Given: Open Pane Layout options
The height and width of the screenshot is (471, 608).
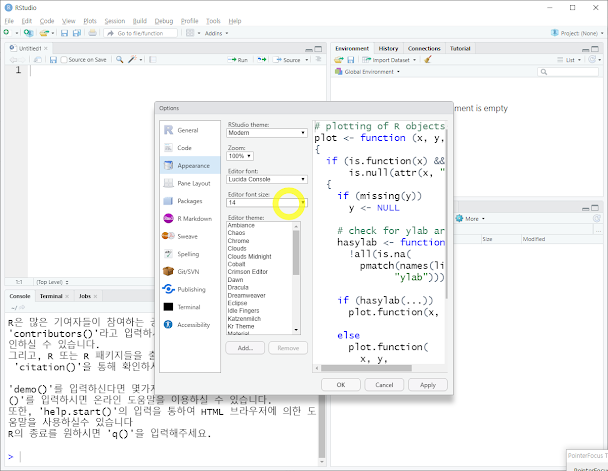Looking at the screenshot, I should click(190, 183).
